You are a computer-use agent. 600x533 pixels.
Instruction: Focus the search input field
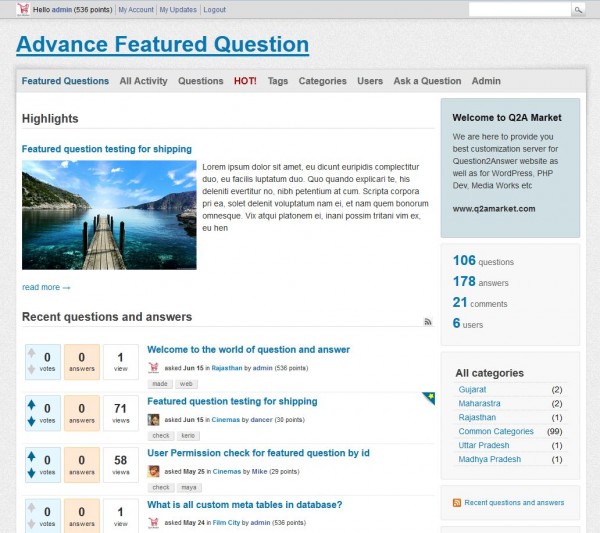click(x=518, y=9)
